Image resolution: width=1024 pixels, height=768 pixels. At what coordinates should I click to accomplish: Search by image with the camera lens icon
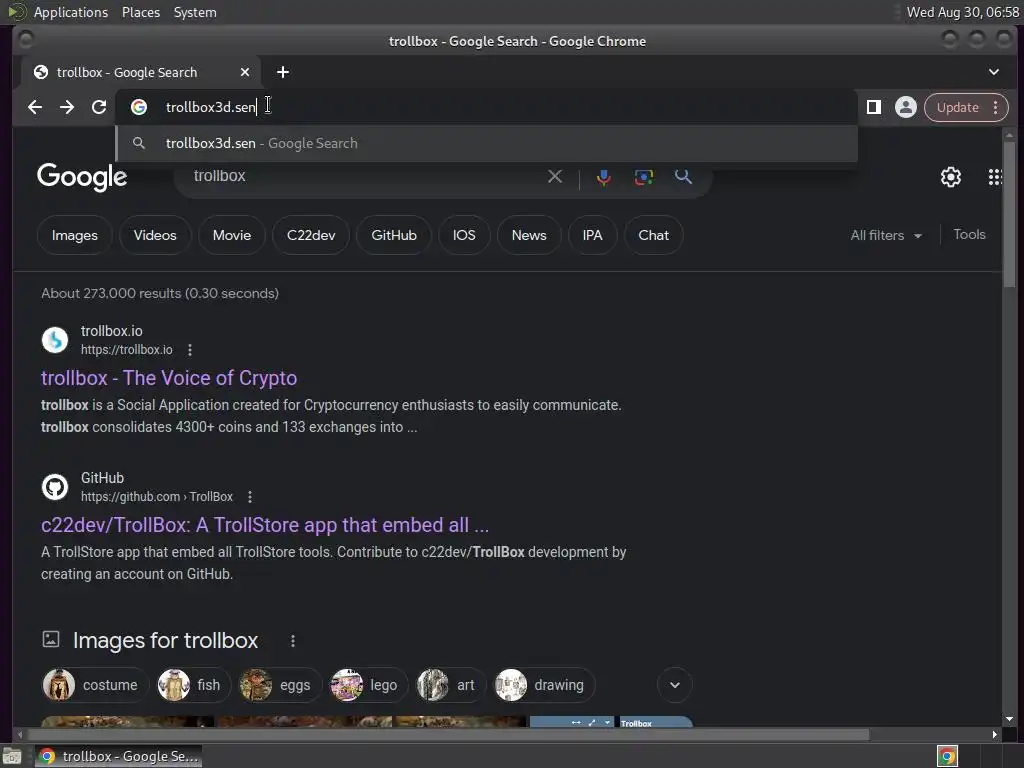[643, 177]
